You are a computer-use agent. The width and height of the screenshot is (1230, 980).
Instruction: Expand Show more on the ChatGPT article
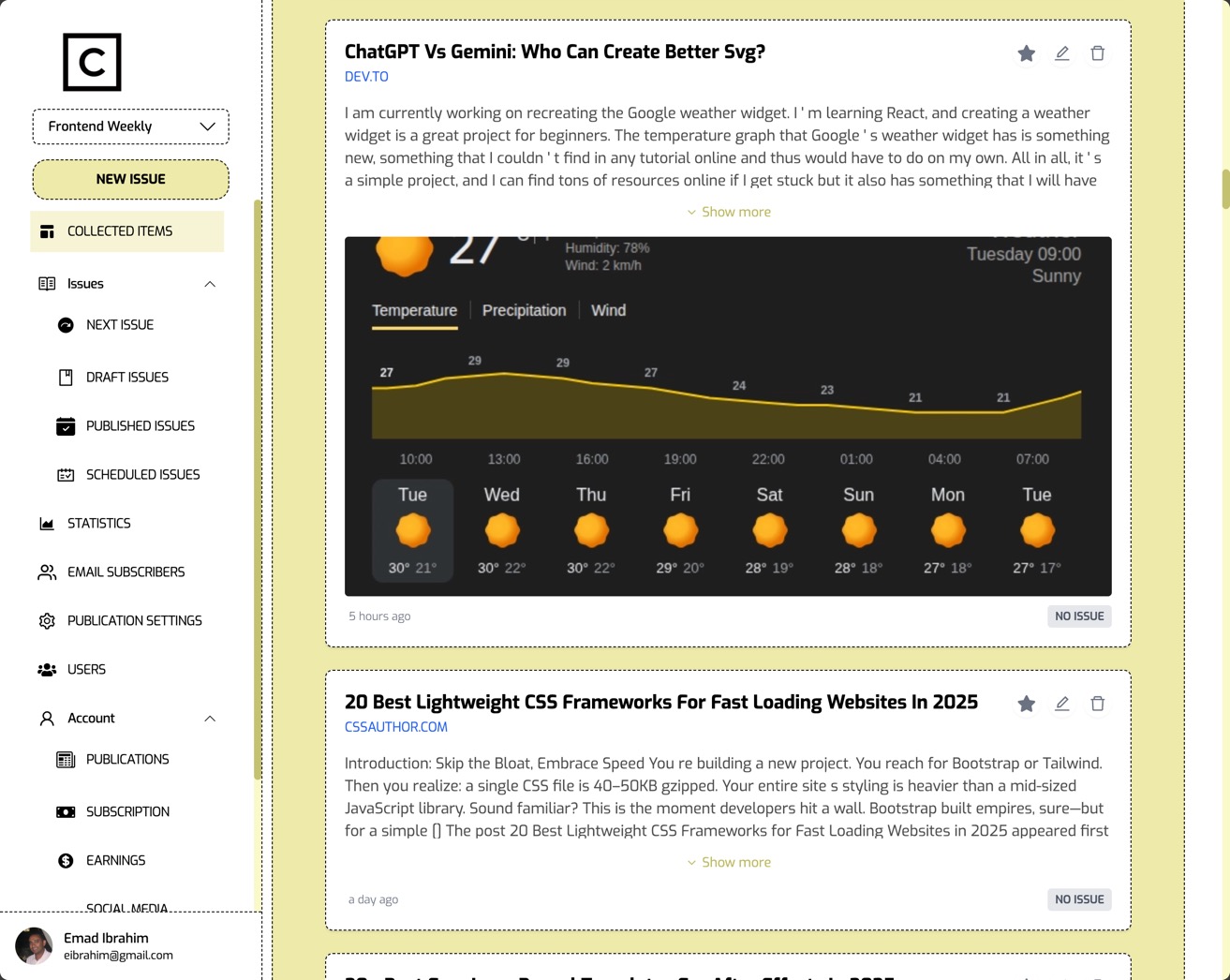[728, 212]
